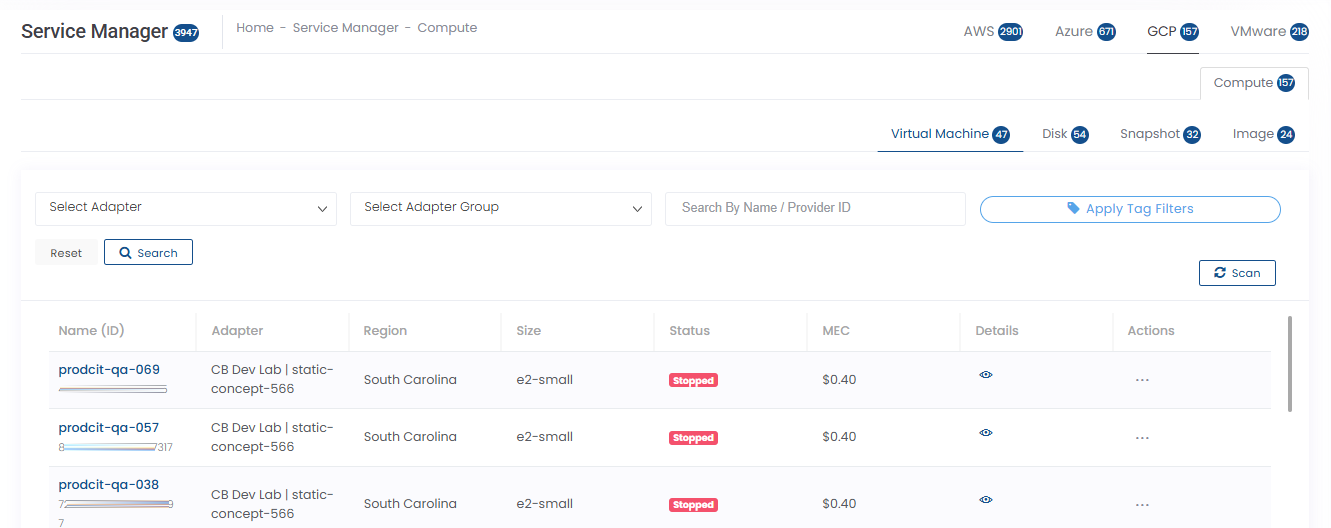Open actions ellipsis for prodcit-qa-069
The width and height of the screenshot is (1331, 528).
coord(1142,380)
